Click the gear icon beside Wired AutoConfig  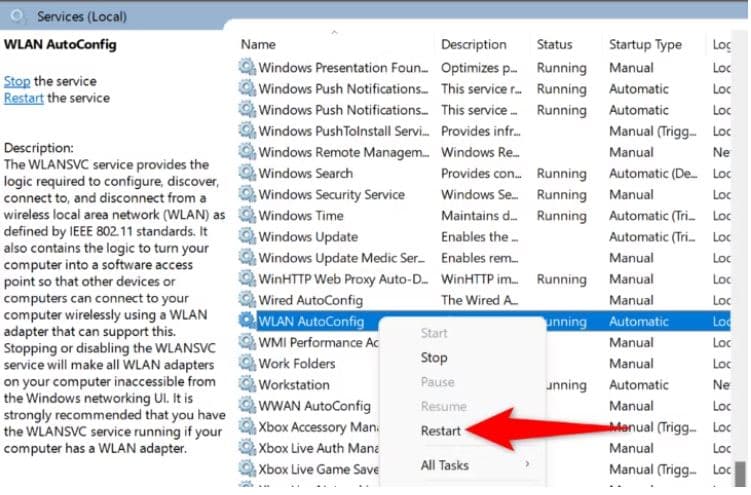(246, 300)
